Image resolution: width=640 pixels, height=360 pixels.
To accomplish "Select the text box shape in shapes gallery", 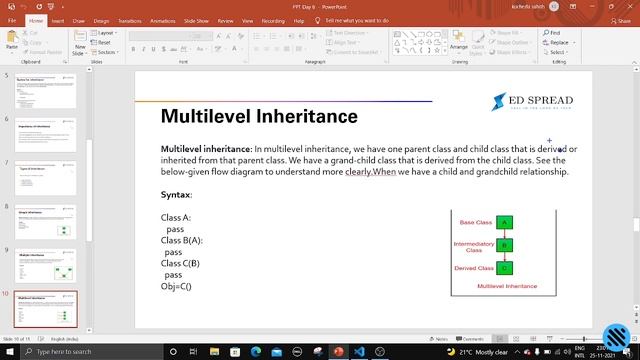I will [397, 34].
